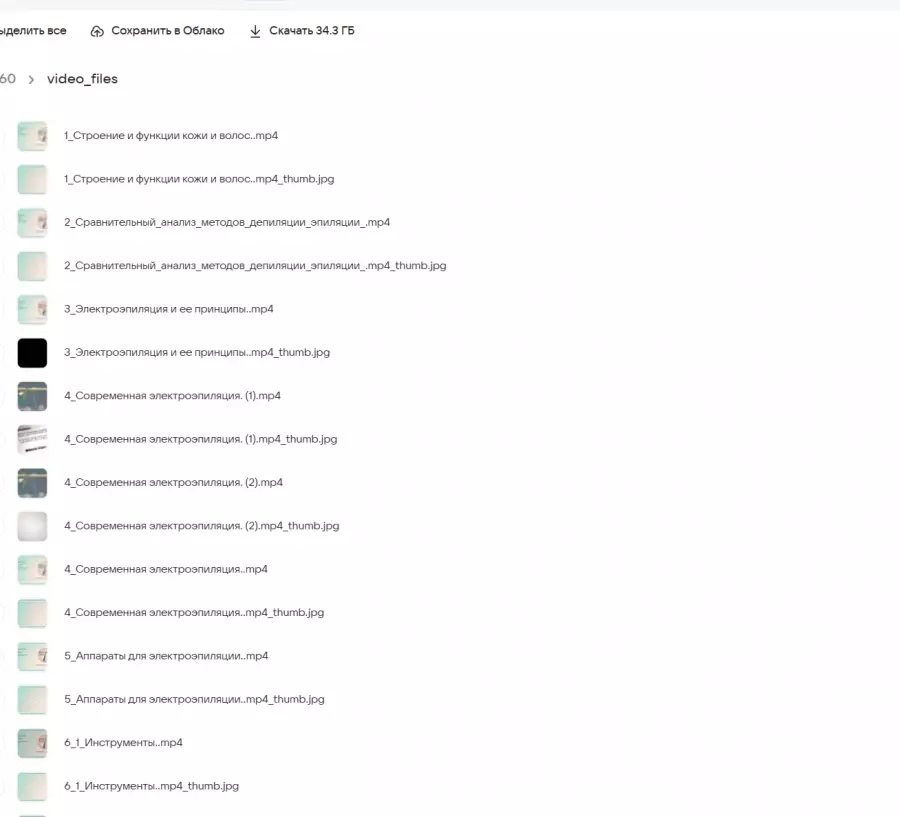The height and width of the screenshot is (817, 900).
Task: Open the video icon of 4_Современная электроэпиляция. (1).mp4
Action: click(x=32, y=396)
